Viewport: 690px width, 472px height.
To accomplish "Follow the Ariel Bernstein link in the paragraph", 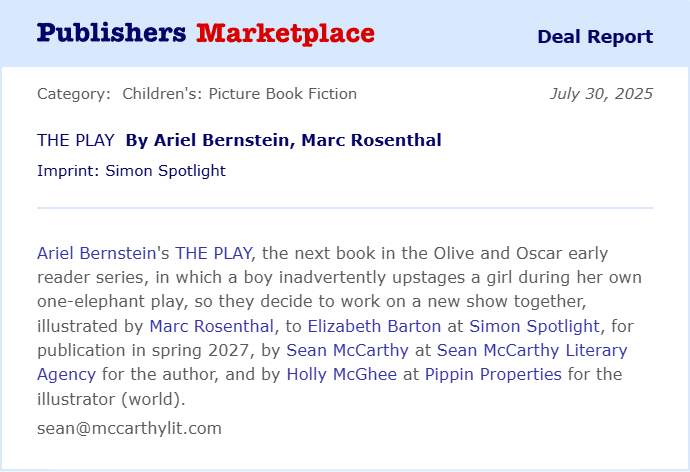I will (x=96, y=253).
